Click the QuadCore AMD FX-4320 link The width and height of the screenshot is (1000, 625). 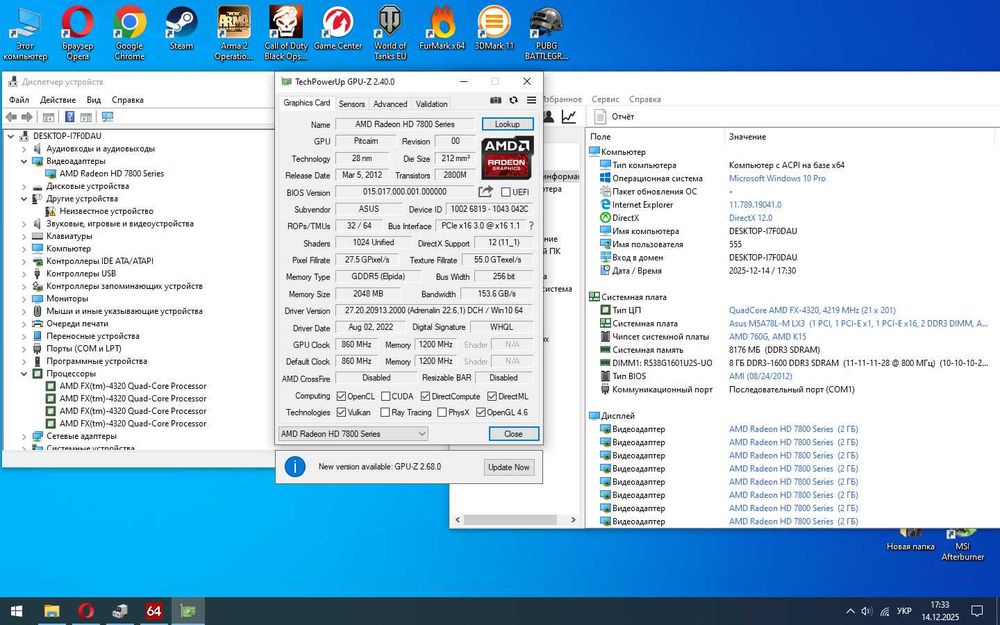tap(812, 310)
